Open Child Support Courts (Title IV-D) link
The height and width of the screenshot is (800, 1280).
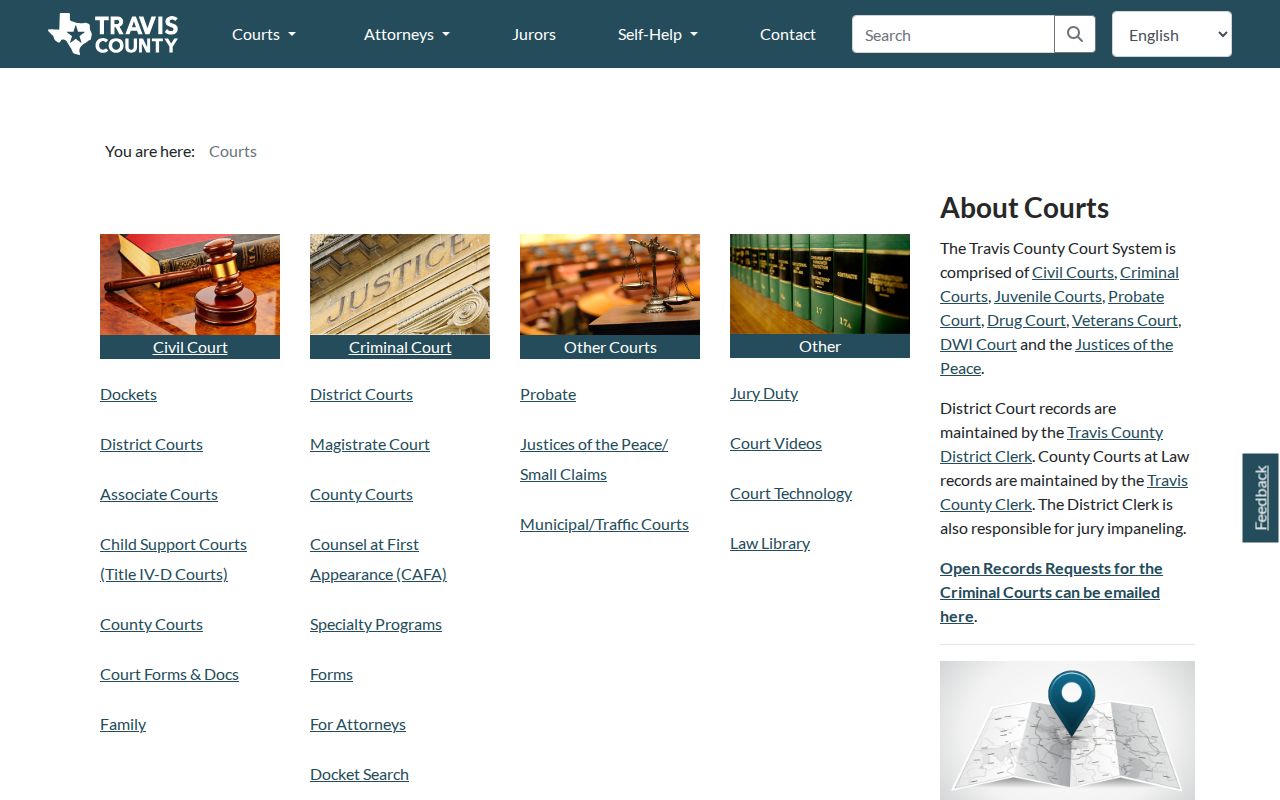(x=173, y=559)
